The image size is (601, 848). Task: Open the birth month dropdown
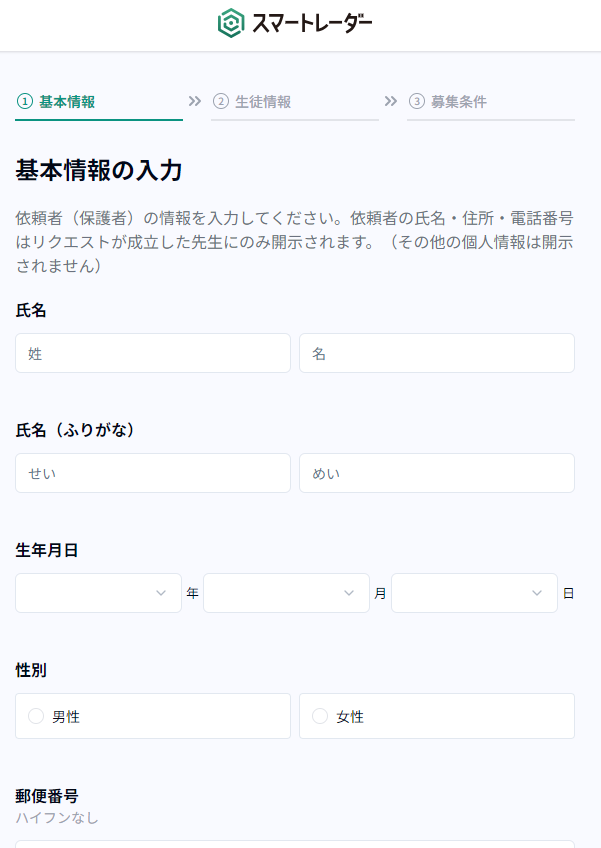286,593
